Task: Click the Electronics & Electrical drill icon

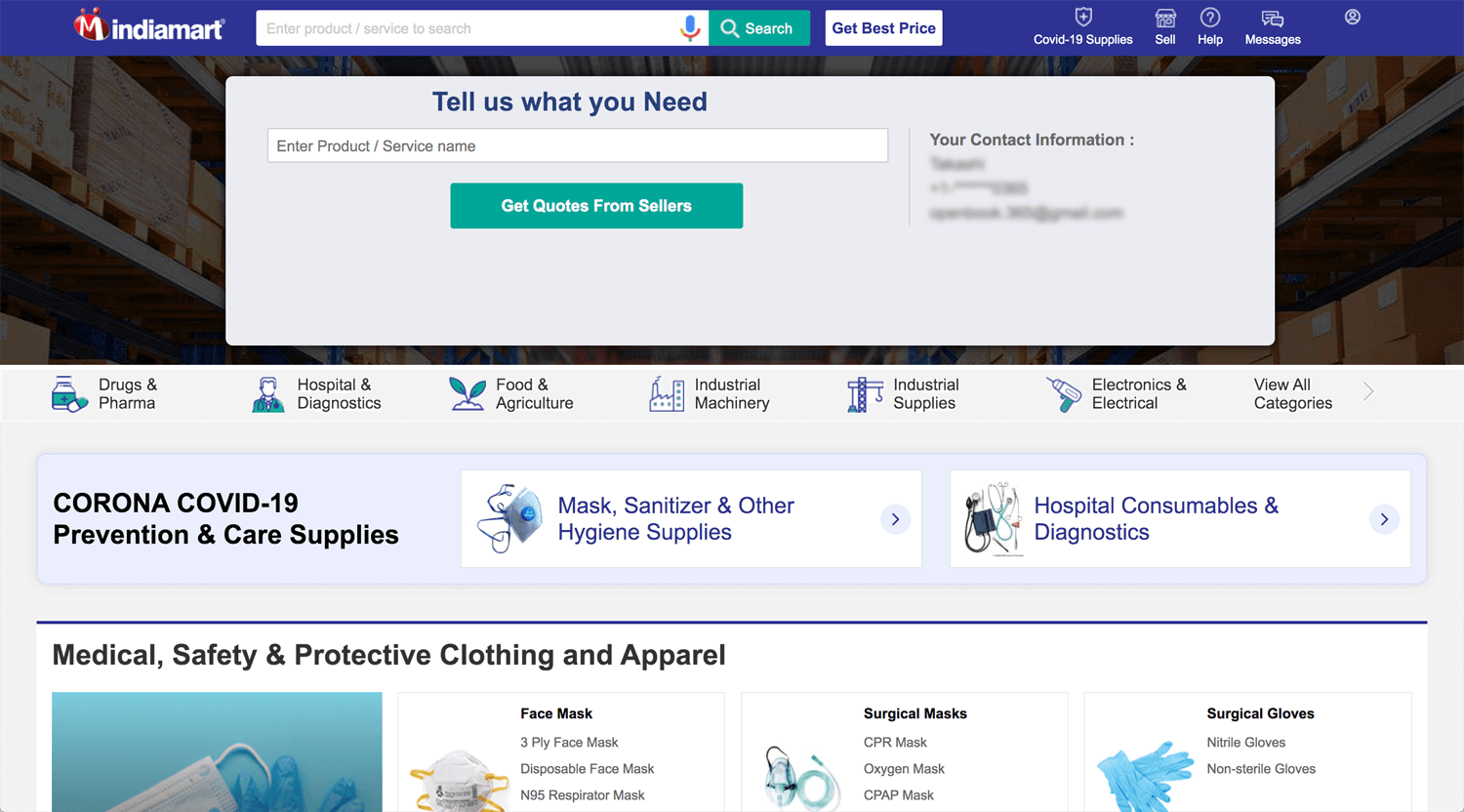Action: pyautogui.click(x=1064, y=394)
